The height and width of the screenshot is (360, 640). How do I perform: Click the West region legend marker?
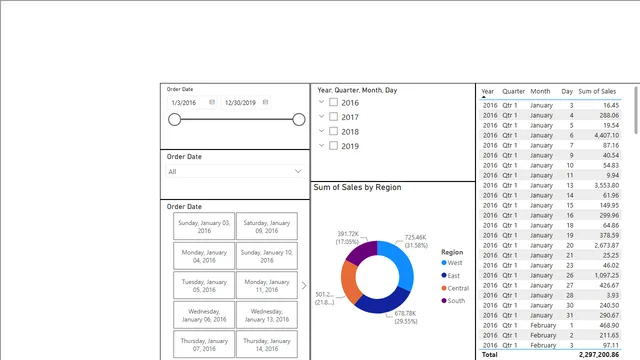point(444,262)
